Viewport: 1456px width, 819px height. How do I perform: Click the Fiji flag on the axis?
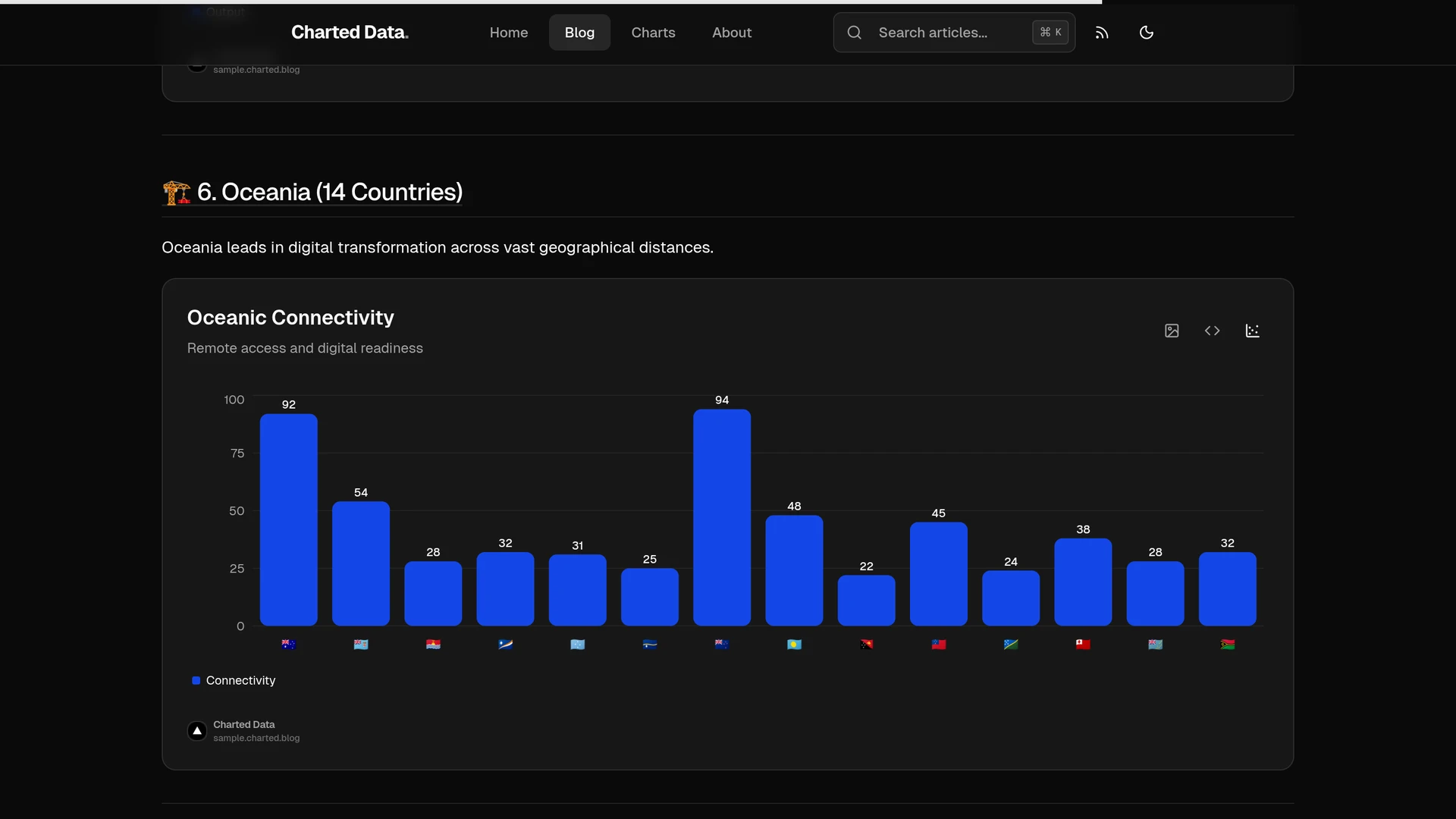tap(361, 645)
